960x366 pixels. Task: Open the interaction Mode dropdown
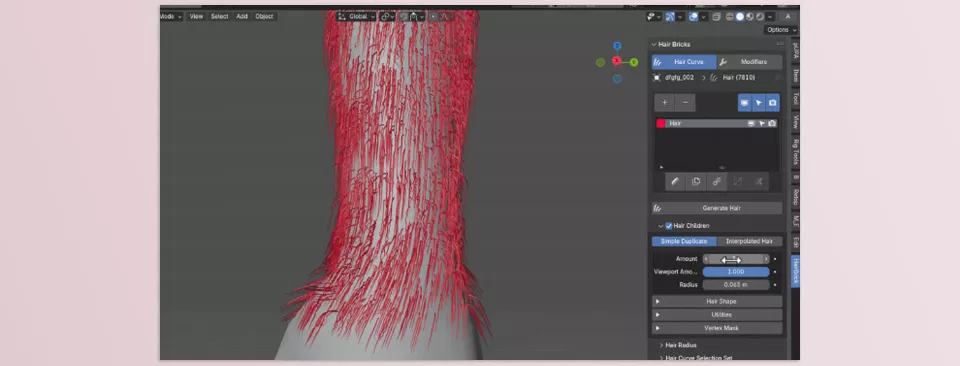(x=171, y=17)
